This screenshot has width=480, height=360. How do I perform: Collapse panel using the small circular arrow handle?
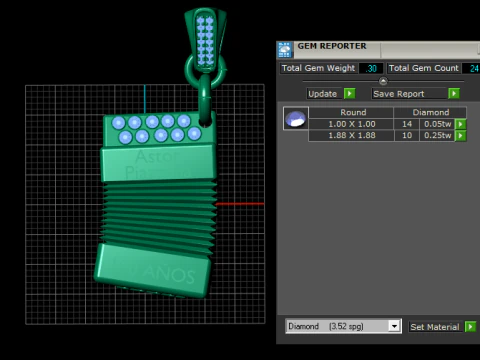[x=383, y=81]
